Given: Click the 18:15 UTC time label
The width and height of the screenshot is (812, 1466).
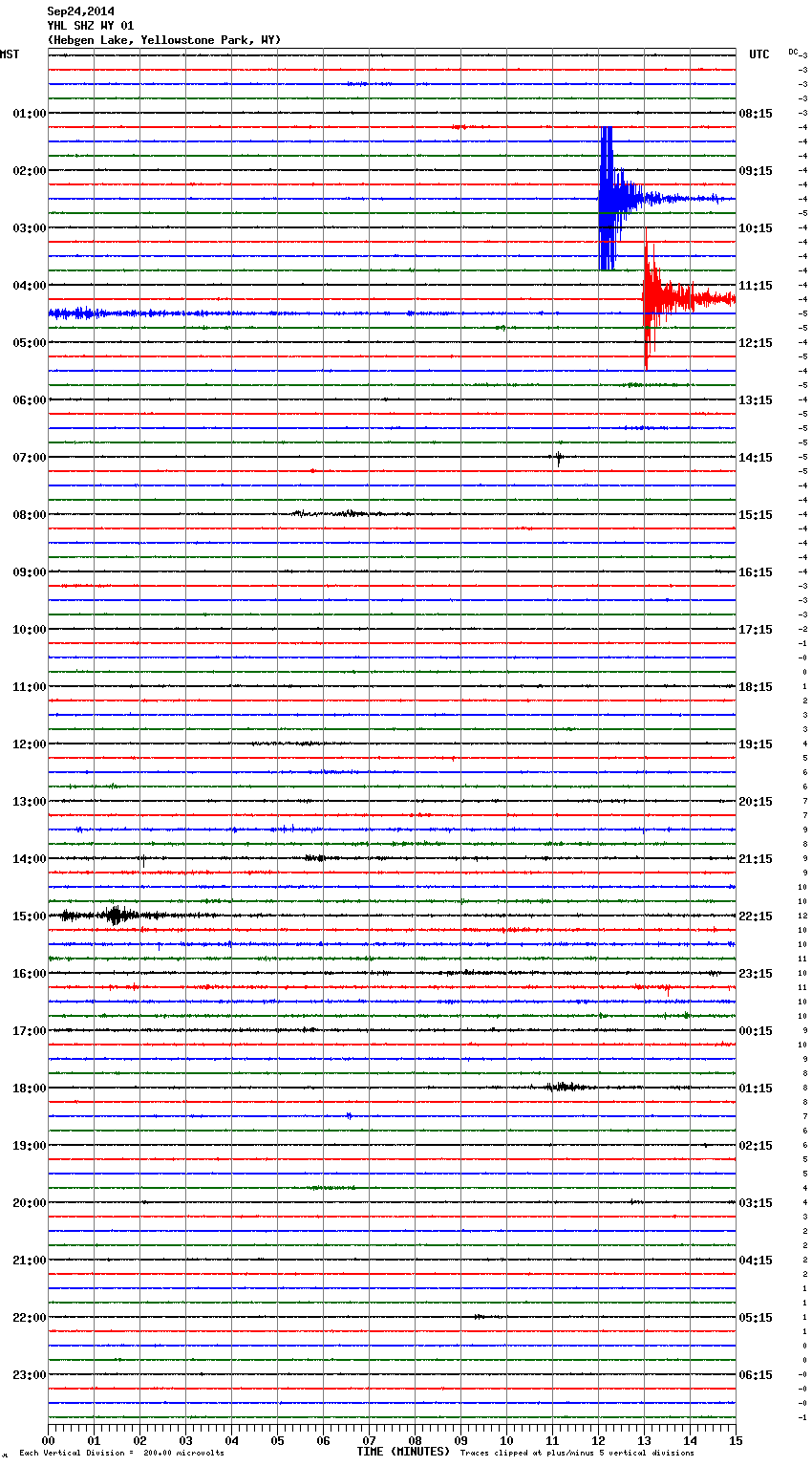Looking at the screenshot, I should coord(756,687).
